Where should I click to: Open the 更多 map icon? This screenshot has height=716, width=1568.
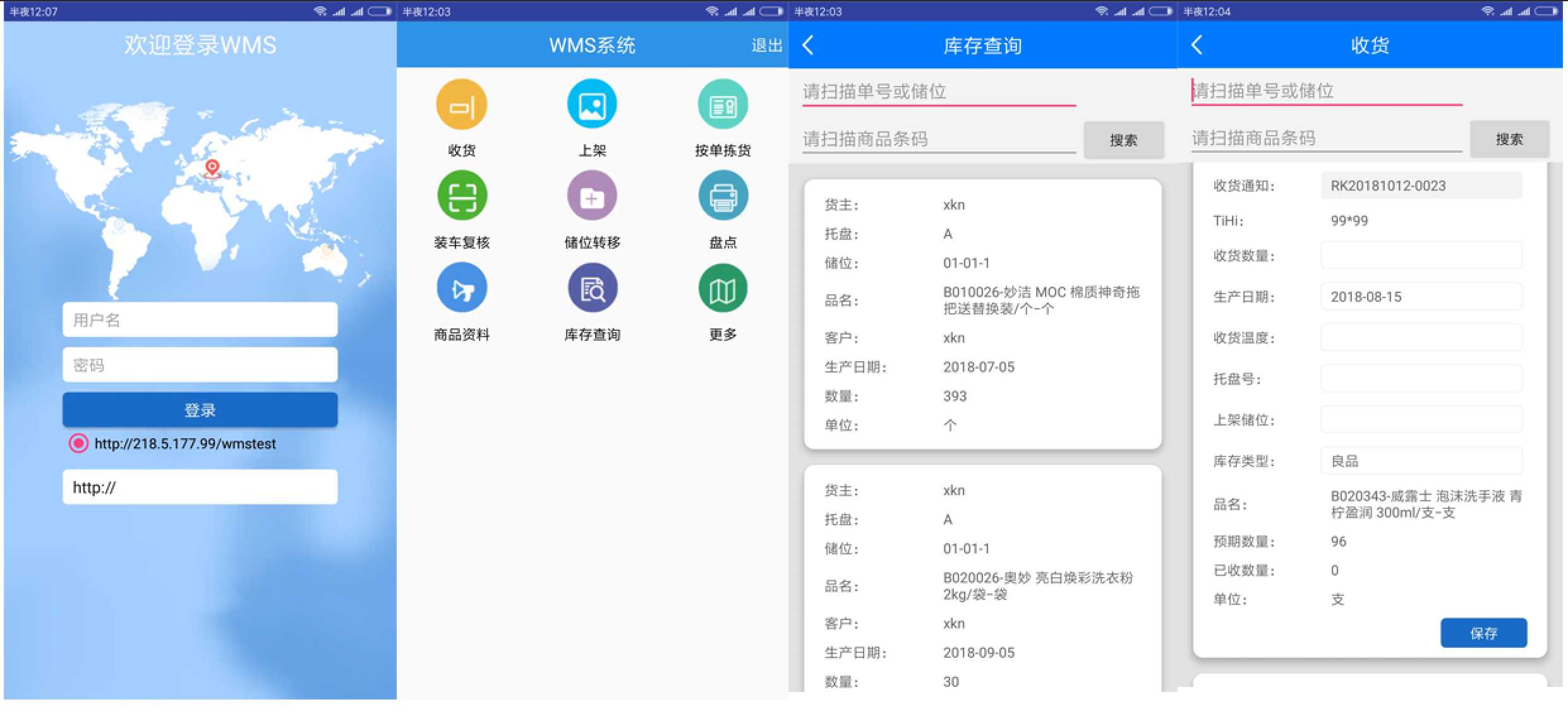(723, 288)
